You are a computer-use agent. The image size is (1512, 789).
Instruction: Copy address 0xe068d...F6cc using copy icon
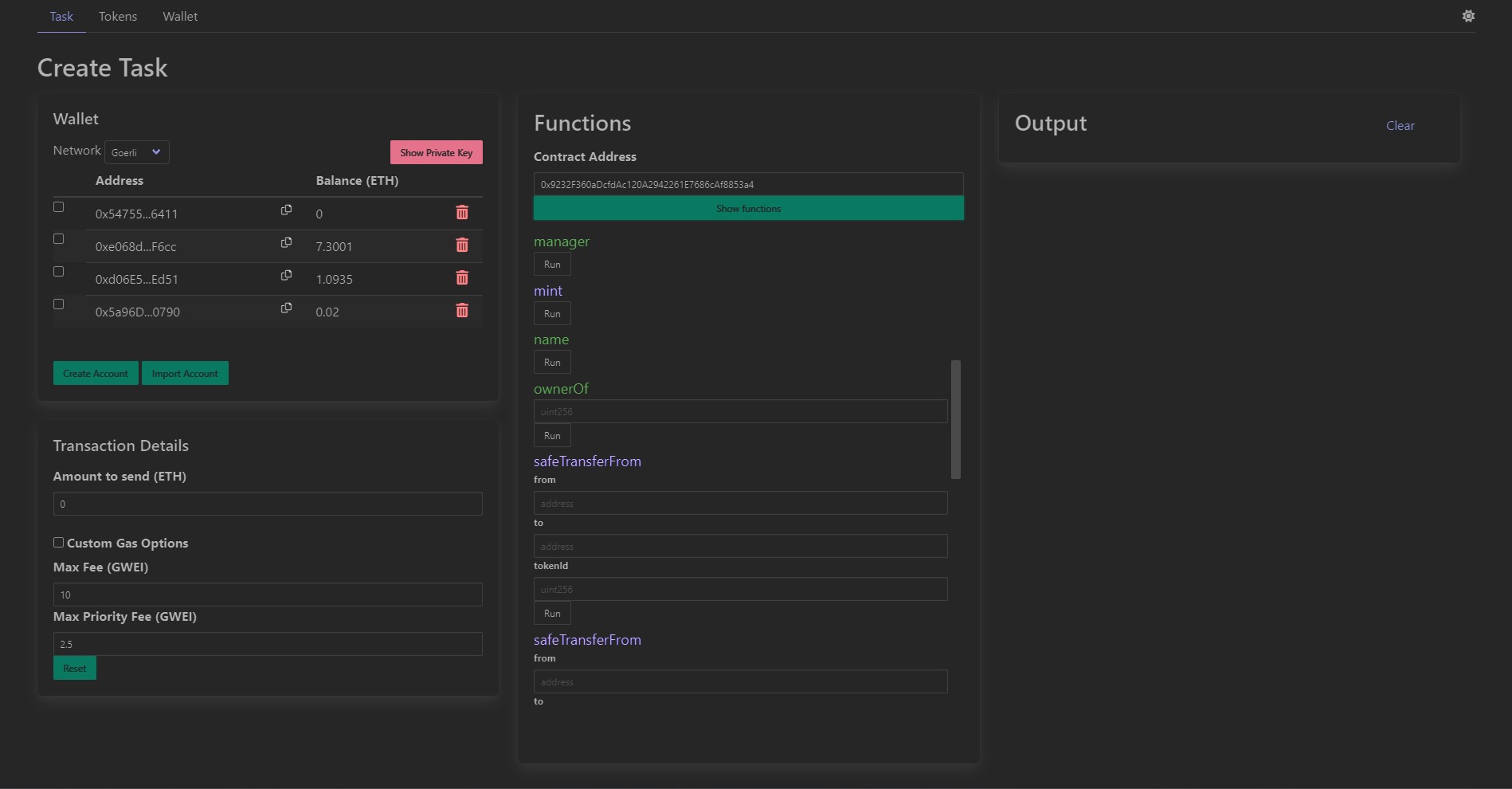coord(286,243)
